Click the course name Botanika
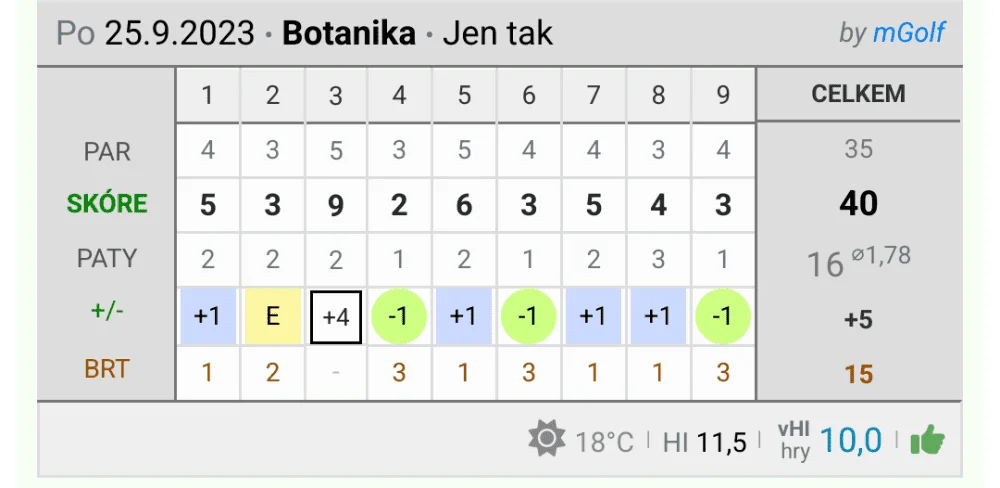This screenshot has height=488, width=1000. pyautogui.click(x=349, y=33)
